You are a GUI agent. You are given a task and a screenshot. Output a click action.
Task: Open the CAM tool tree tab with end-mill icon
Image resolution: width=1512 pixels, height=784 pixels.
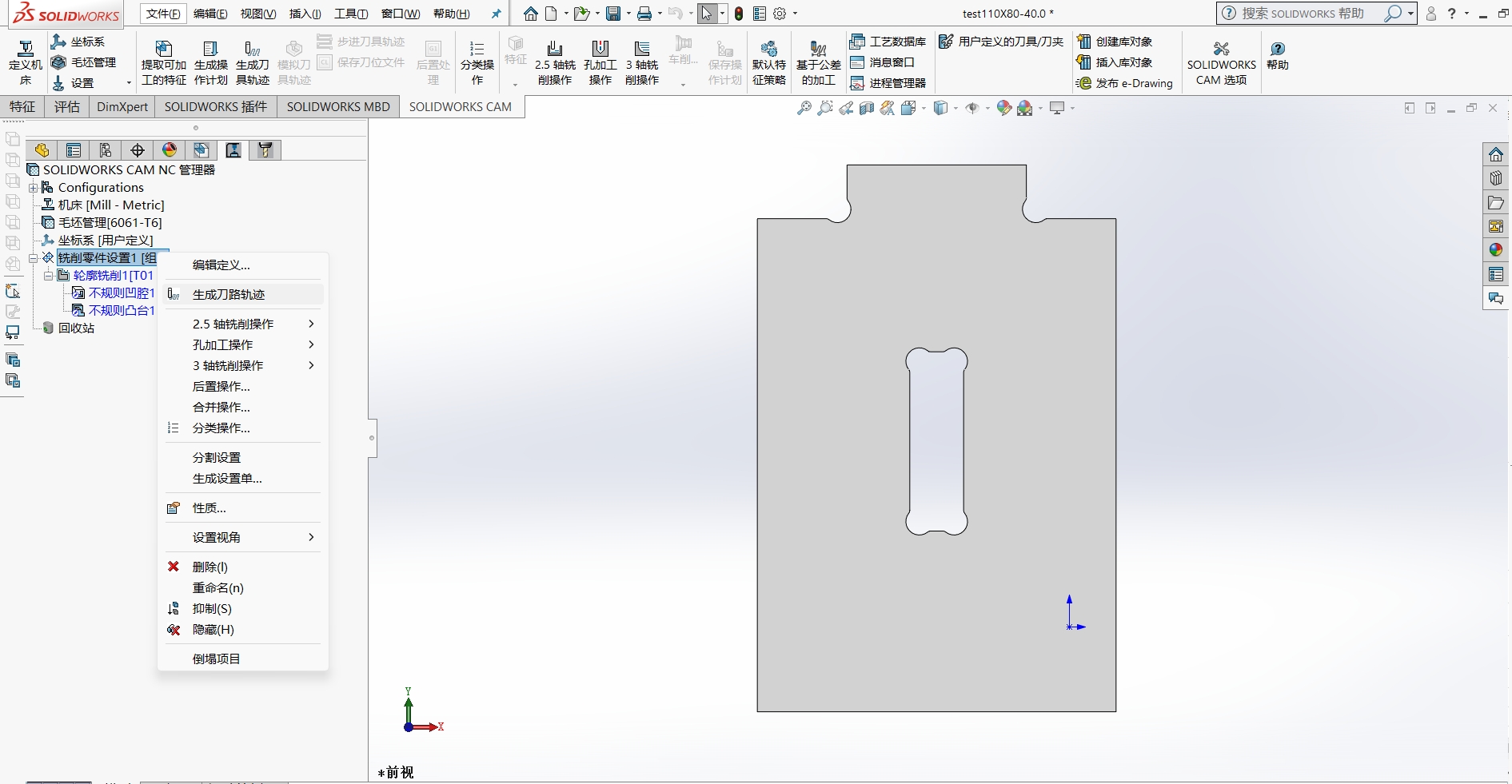click(265, 150)
